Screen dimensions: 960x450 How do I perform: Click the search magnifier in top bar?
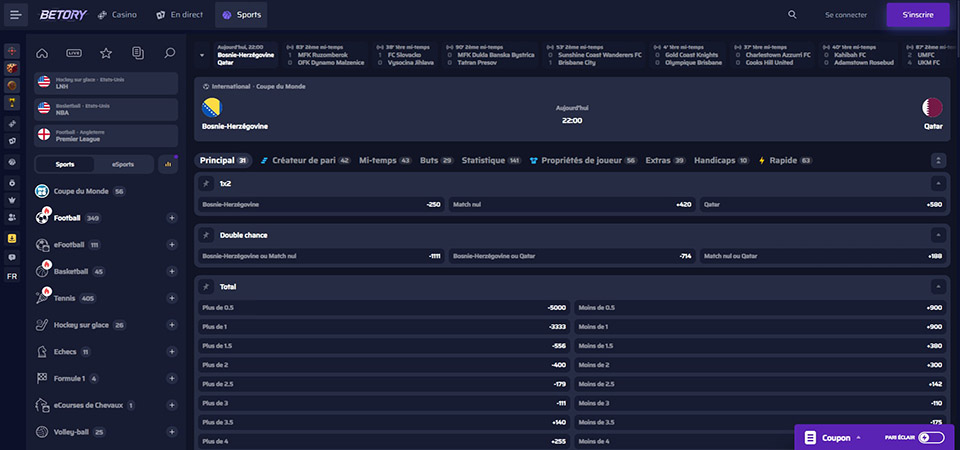[x=792, y=15]
